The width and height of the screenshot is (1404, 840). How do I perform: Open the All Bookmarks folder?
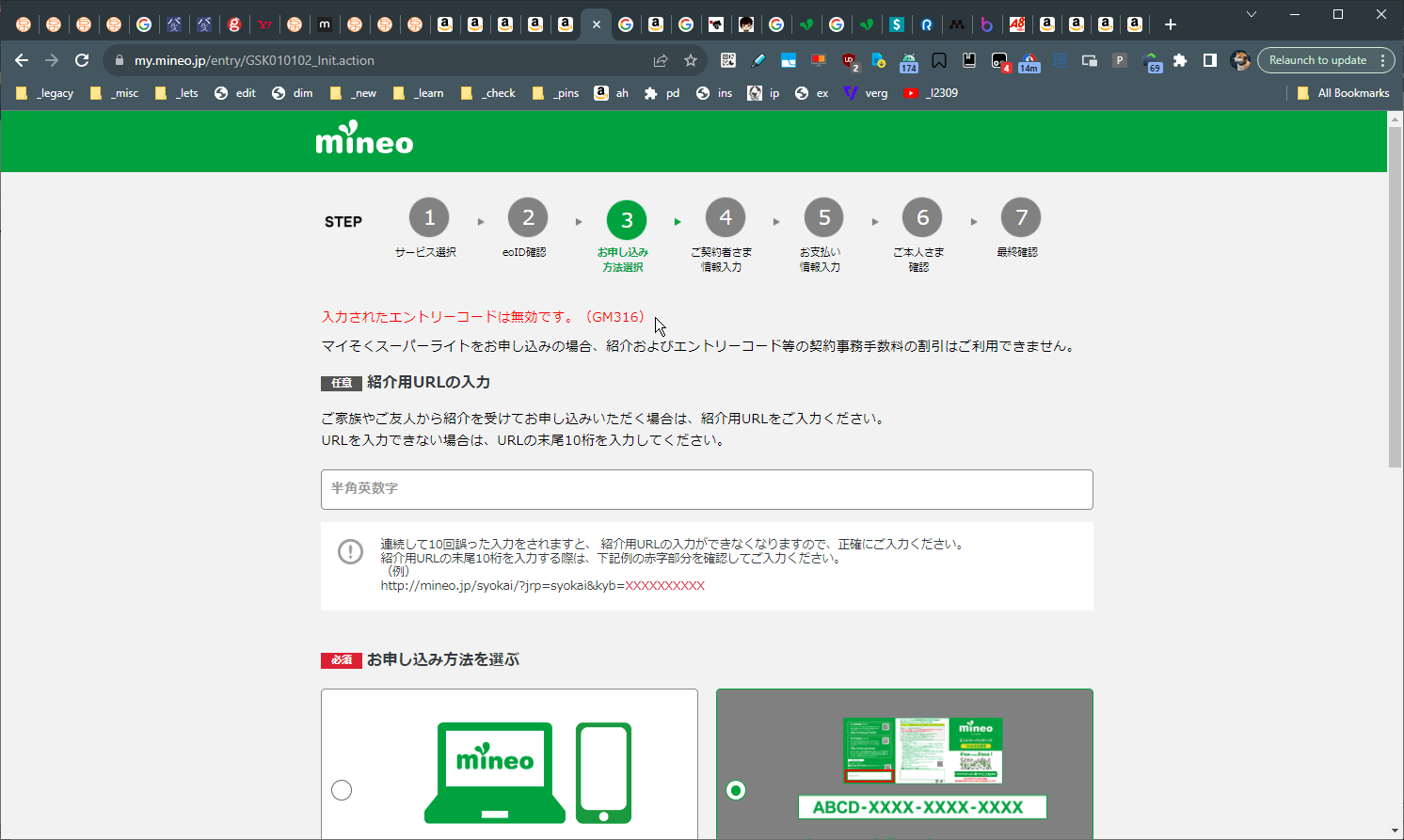(x=1343, y=93)
